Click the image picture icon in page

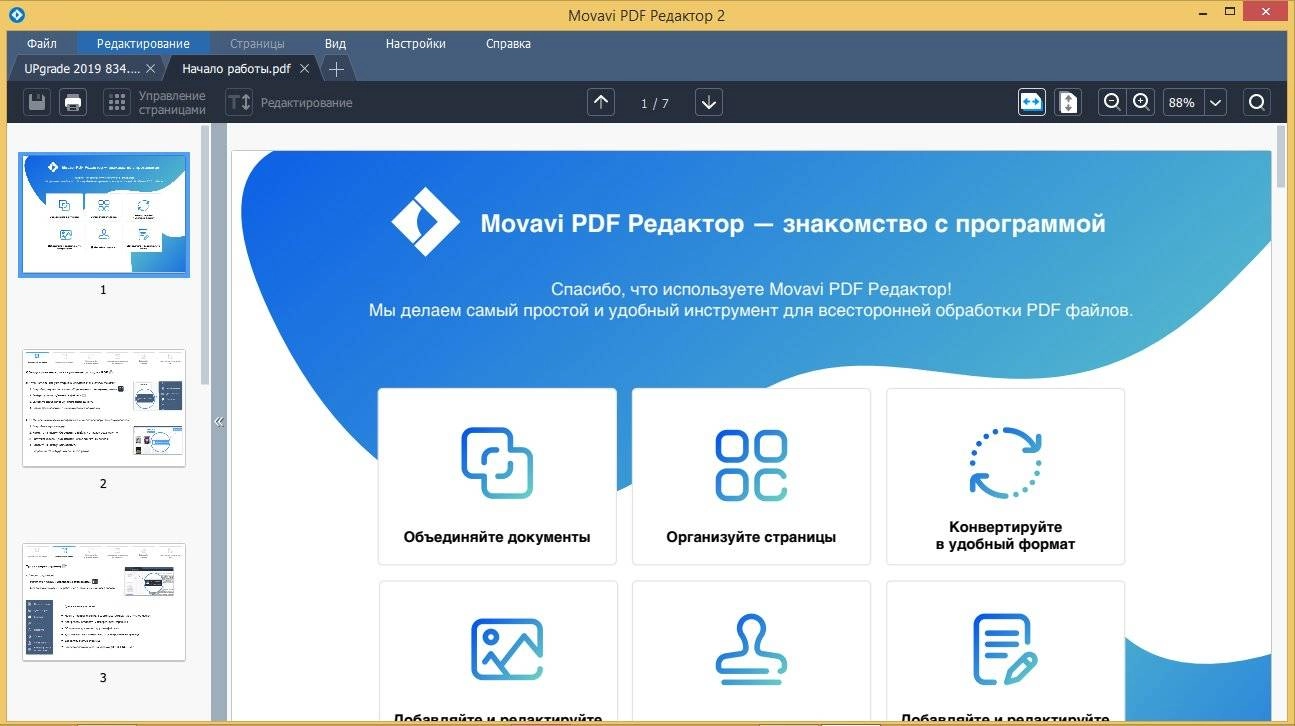(x=507, y=650)
